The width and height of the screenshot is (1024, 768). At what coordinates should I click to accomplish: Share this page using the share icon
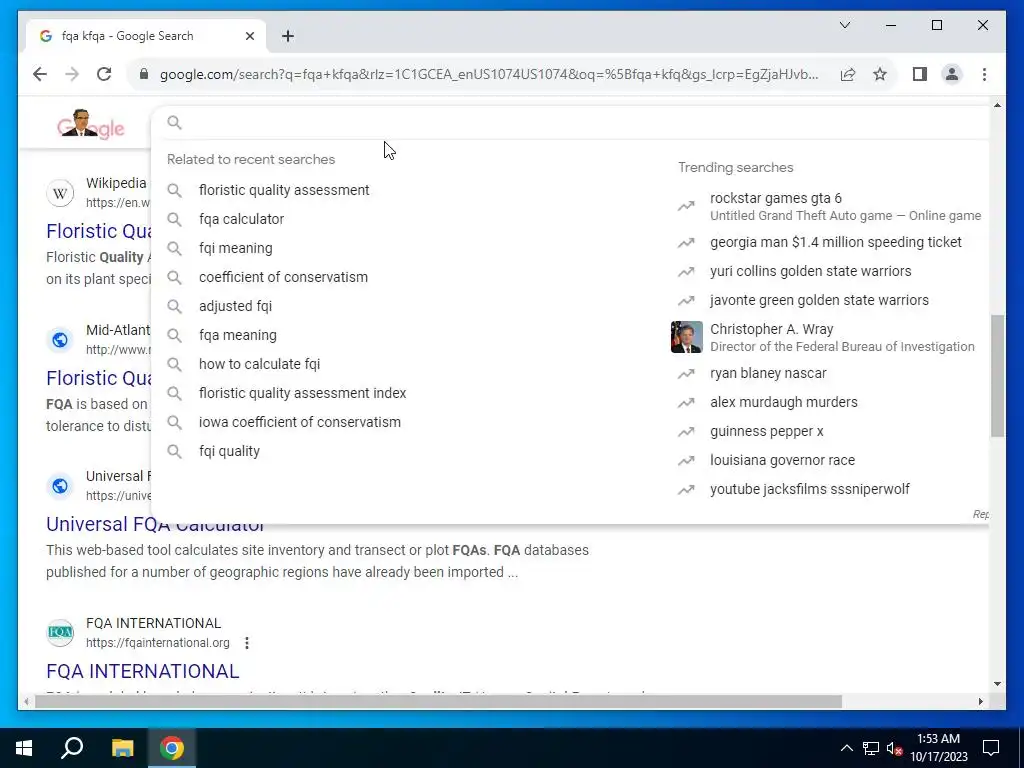click(848, 74)
